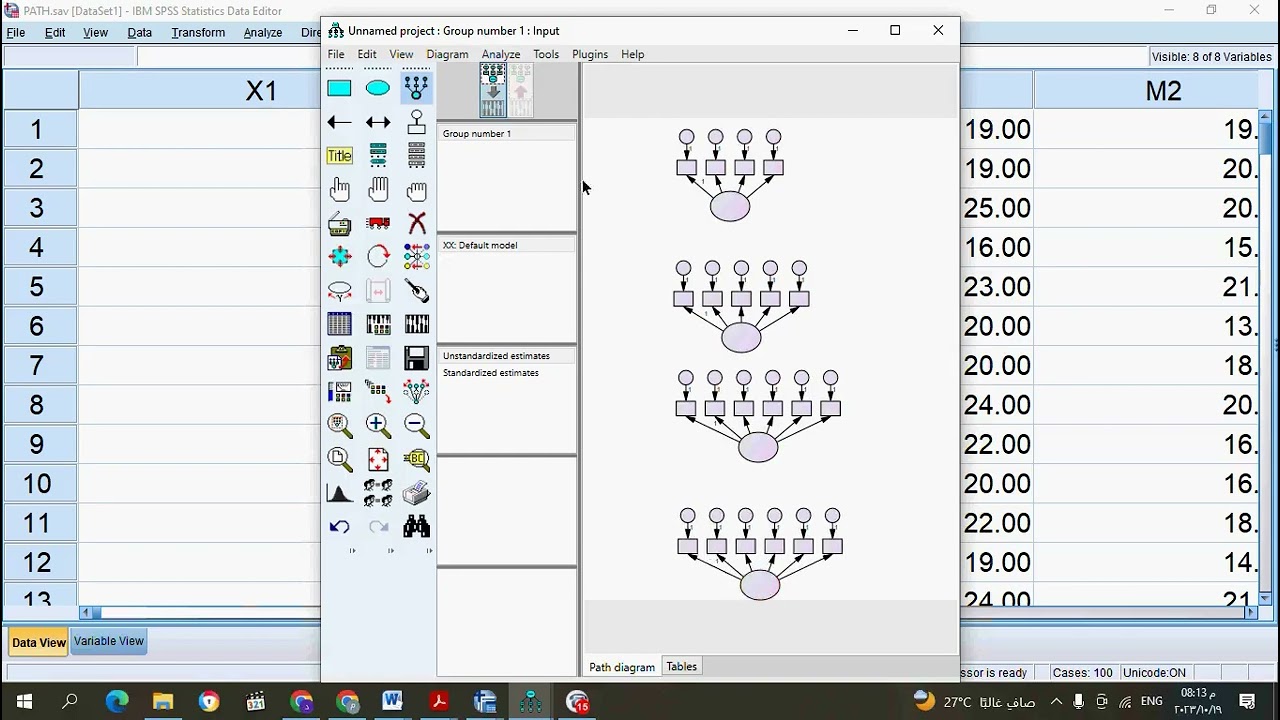Select the preserve symmetries tool

coord(416,392)
